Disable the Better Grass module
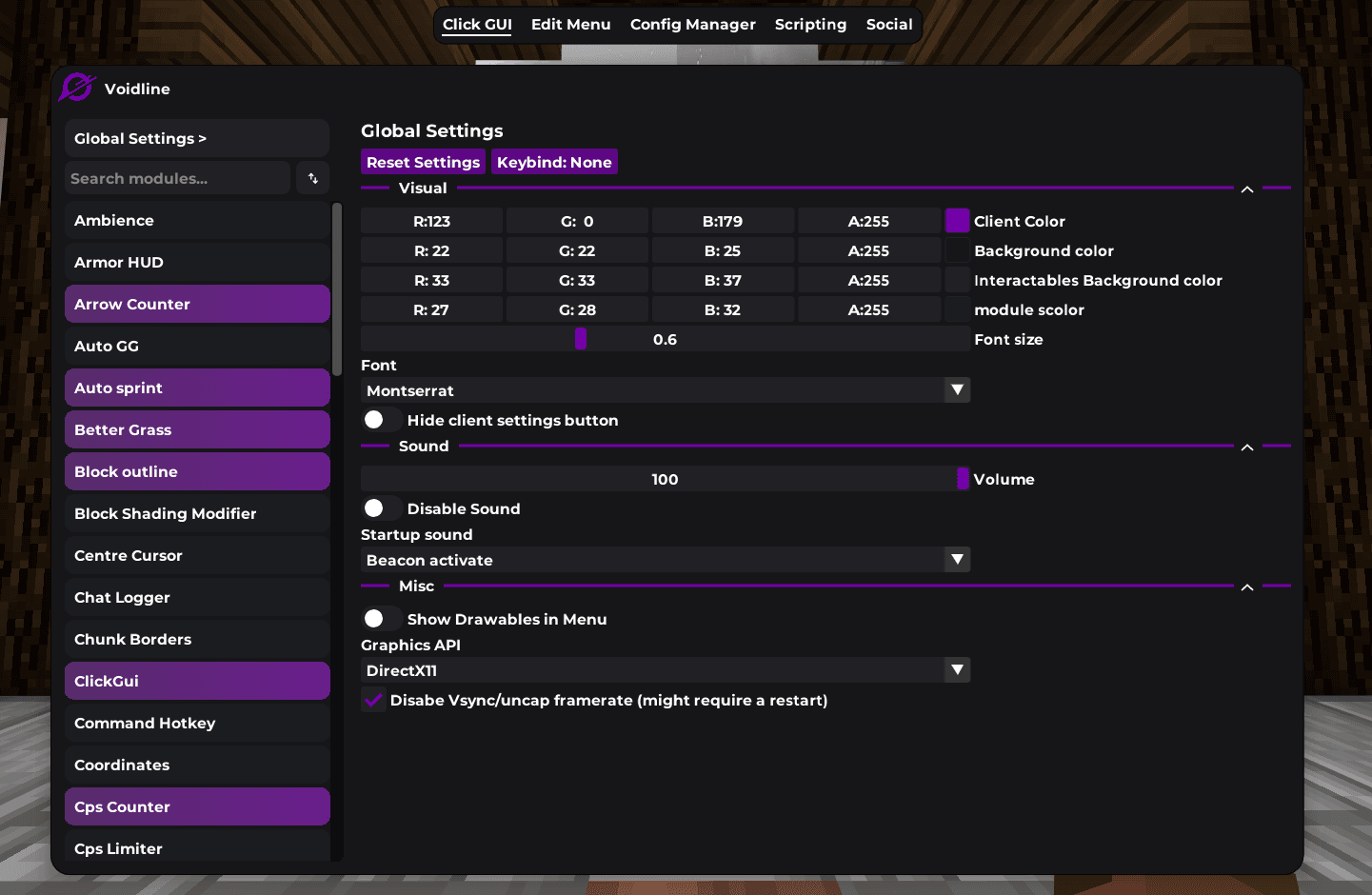This screenshot has width=1372, height=895. click(x=197, y=429)
